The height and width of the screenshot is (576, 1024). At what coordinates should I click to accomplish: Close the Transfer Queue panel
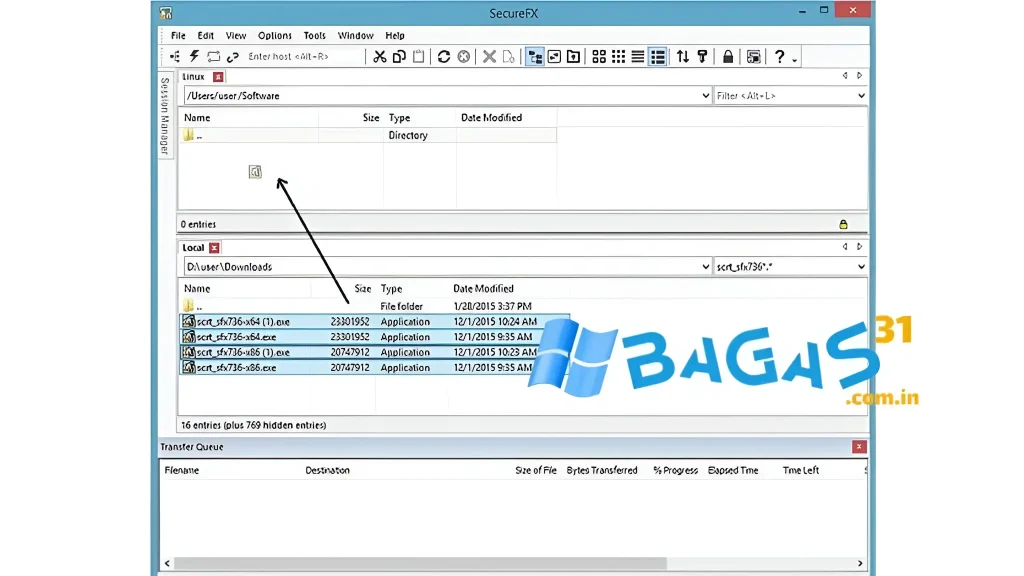pyautogui.click(x=859, y=447)
